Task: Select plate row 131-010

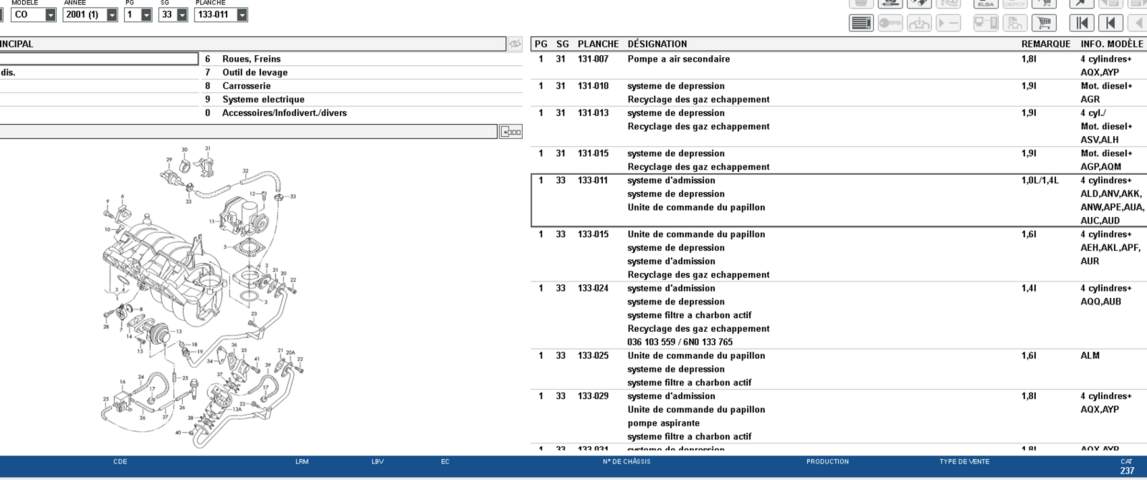Action: click(838, 93)
